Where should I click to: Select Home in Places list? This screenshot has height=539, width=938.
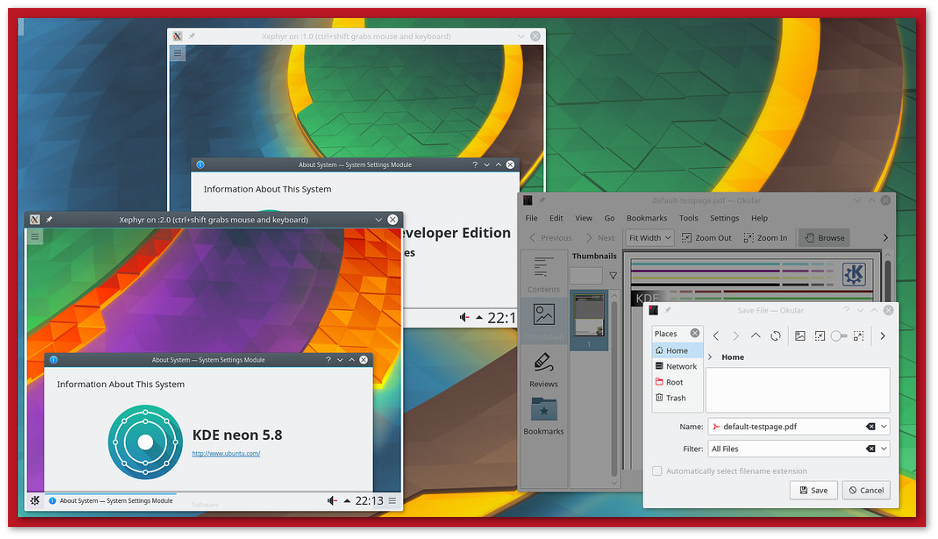pos(677,351)
